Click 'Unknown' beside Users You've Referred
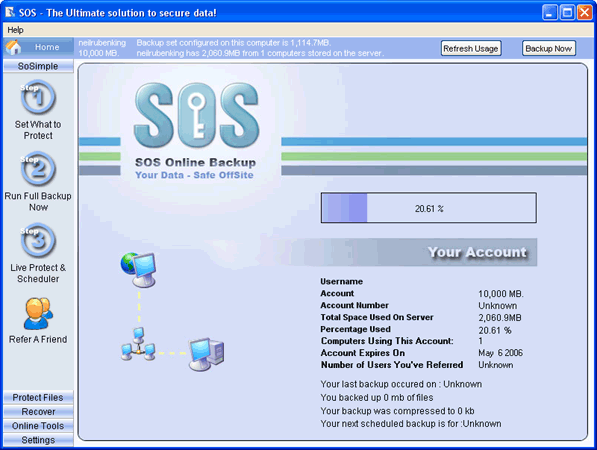Viewport: 597px width, 450px height. [496, 365]
